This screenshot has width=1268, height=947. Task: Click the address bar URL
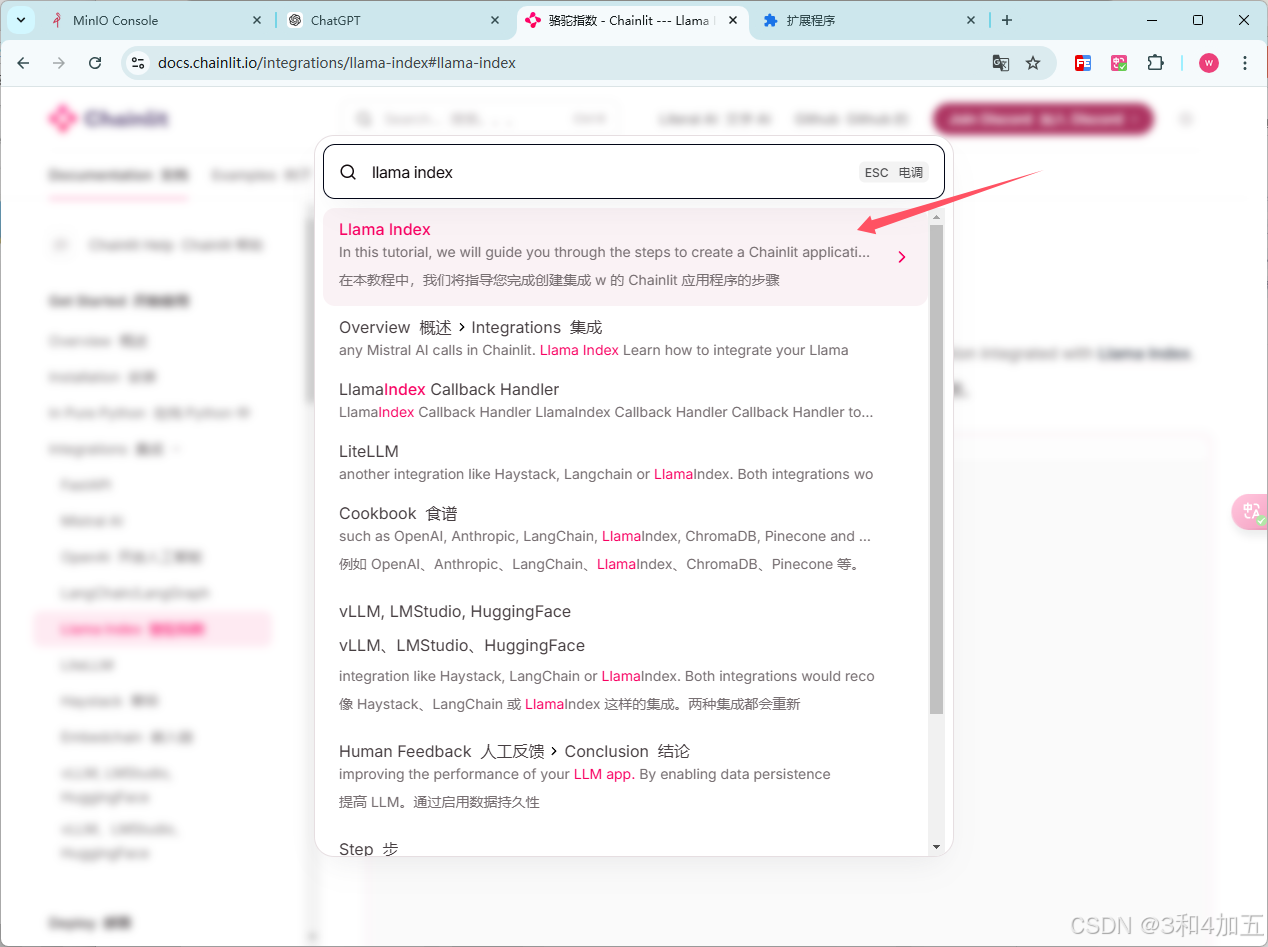point(337,63)
